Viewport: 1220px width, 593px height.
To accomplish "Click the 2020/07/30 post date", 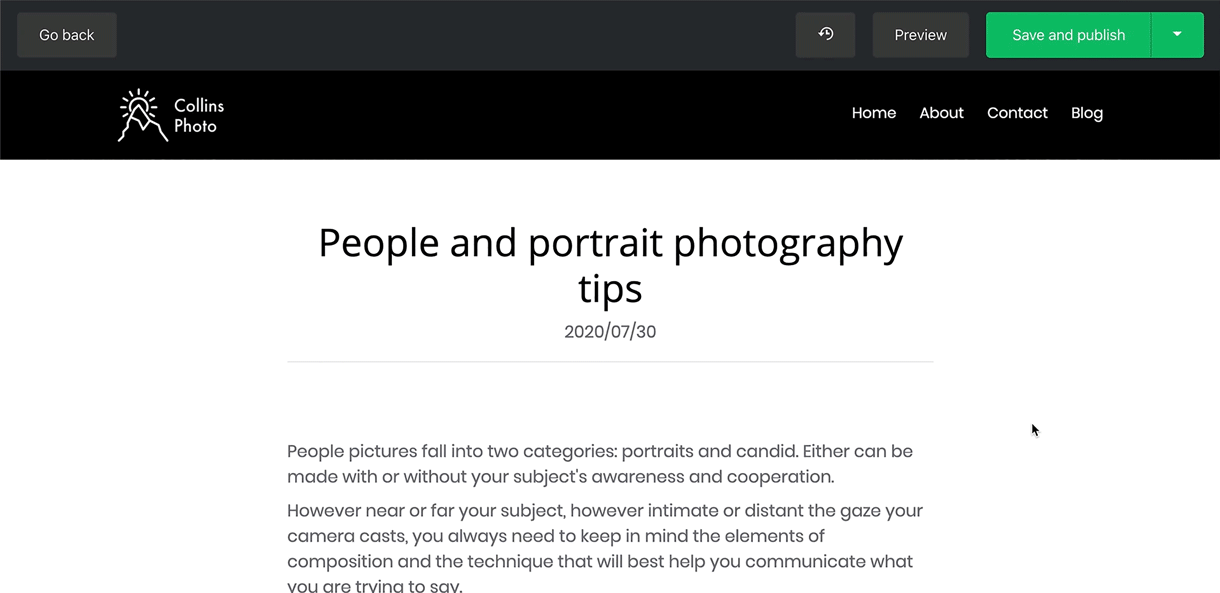I will (610, 332).
